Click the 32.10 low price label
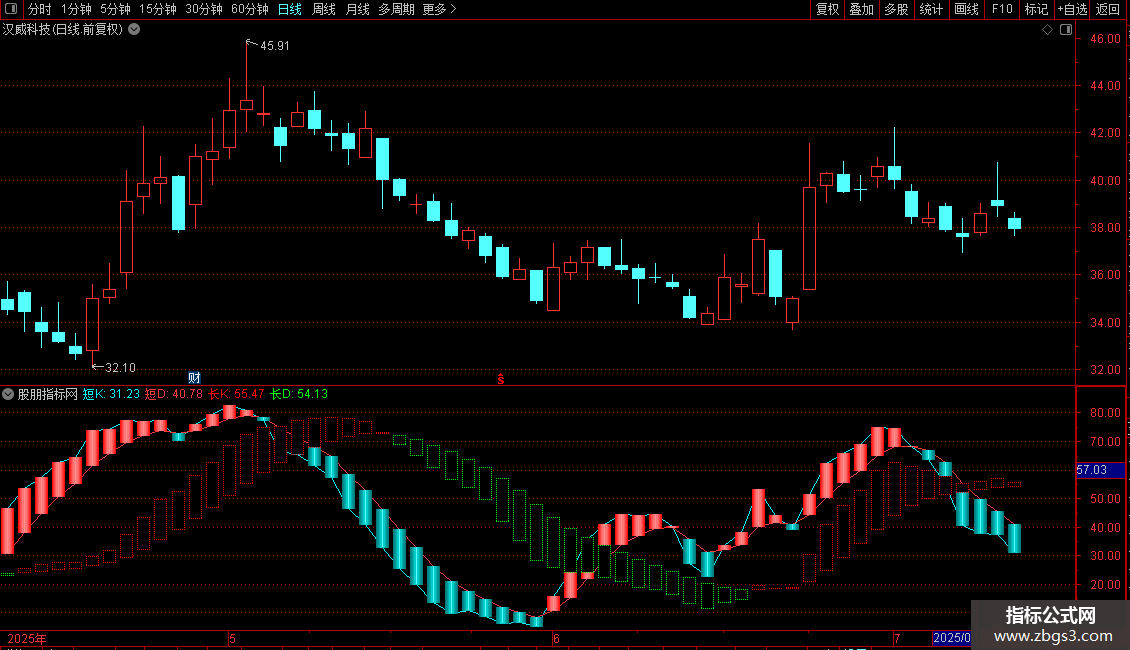This screenshot has height=650, width=1130. (x=120, y=368)
